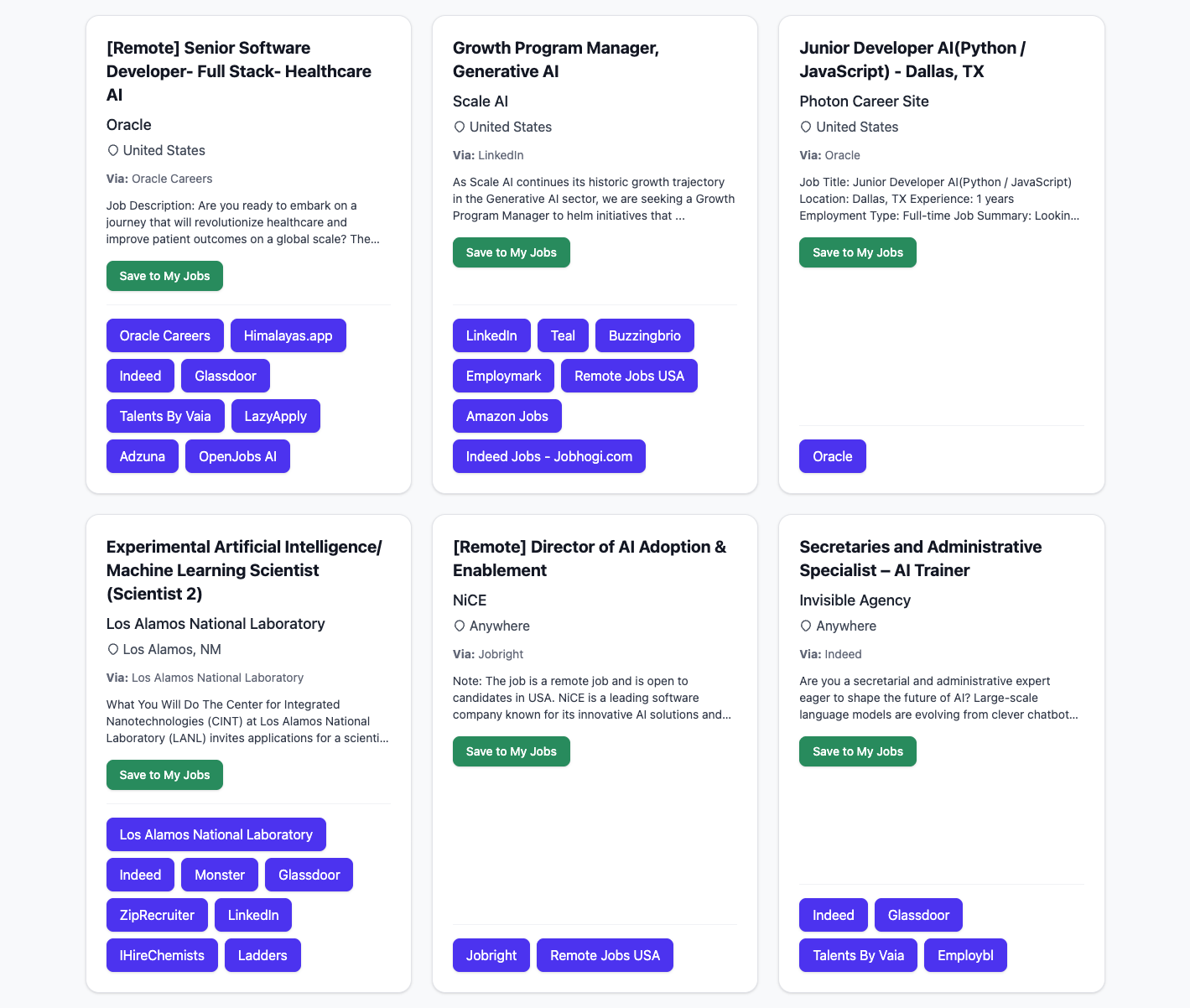Click the location pin next to Los Alamos, NM

[x=113, y=649]
